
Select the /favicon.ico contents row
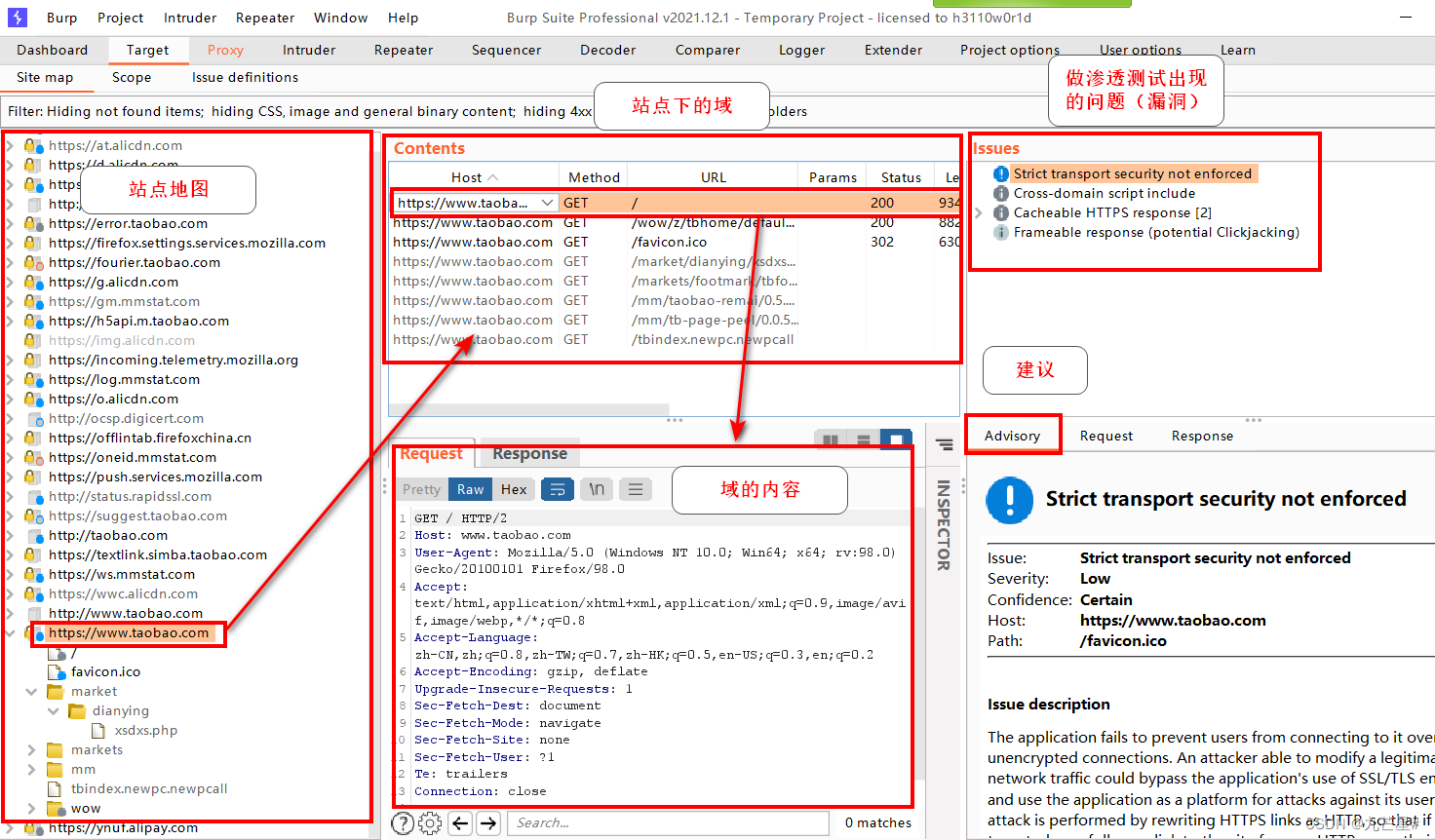pos(675,242)
